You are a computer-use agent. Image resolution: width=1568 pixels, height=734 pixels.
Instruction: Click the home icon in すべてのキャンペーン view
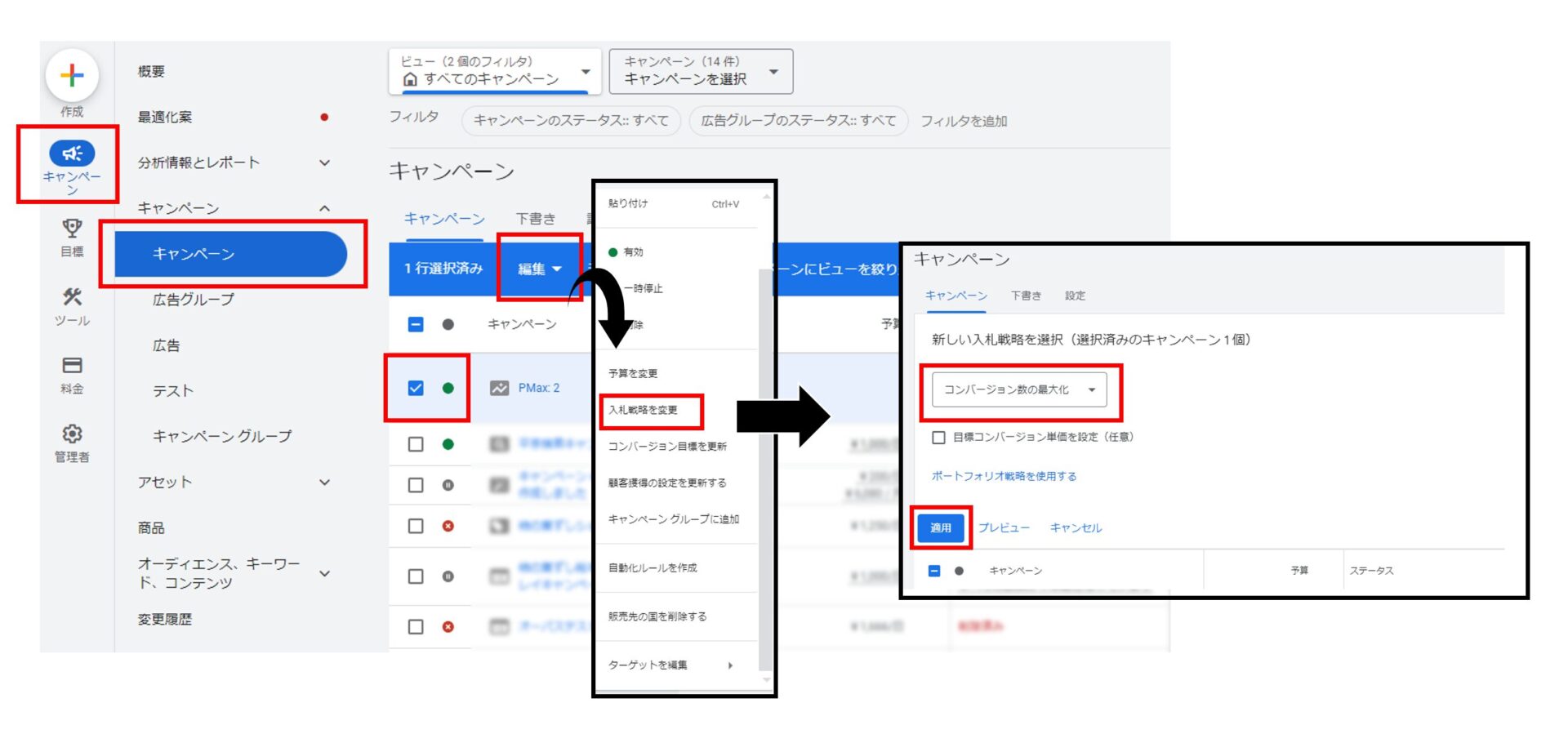coord(410,79)
